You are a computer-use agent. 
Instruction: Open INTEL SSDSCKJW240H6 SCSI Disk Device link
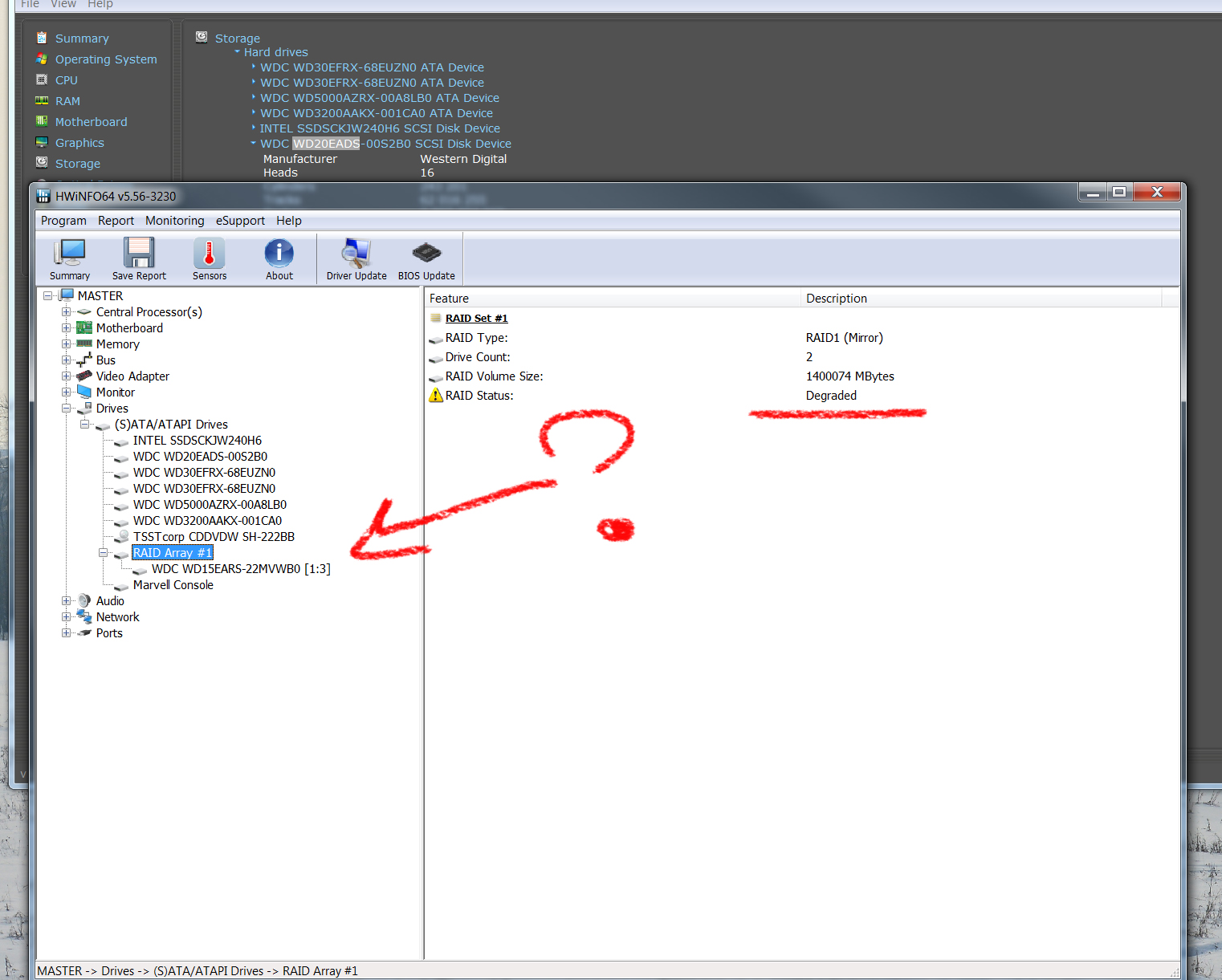(x=380, y=128)
